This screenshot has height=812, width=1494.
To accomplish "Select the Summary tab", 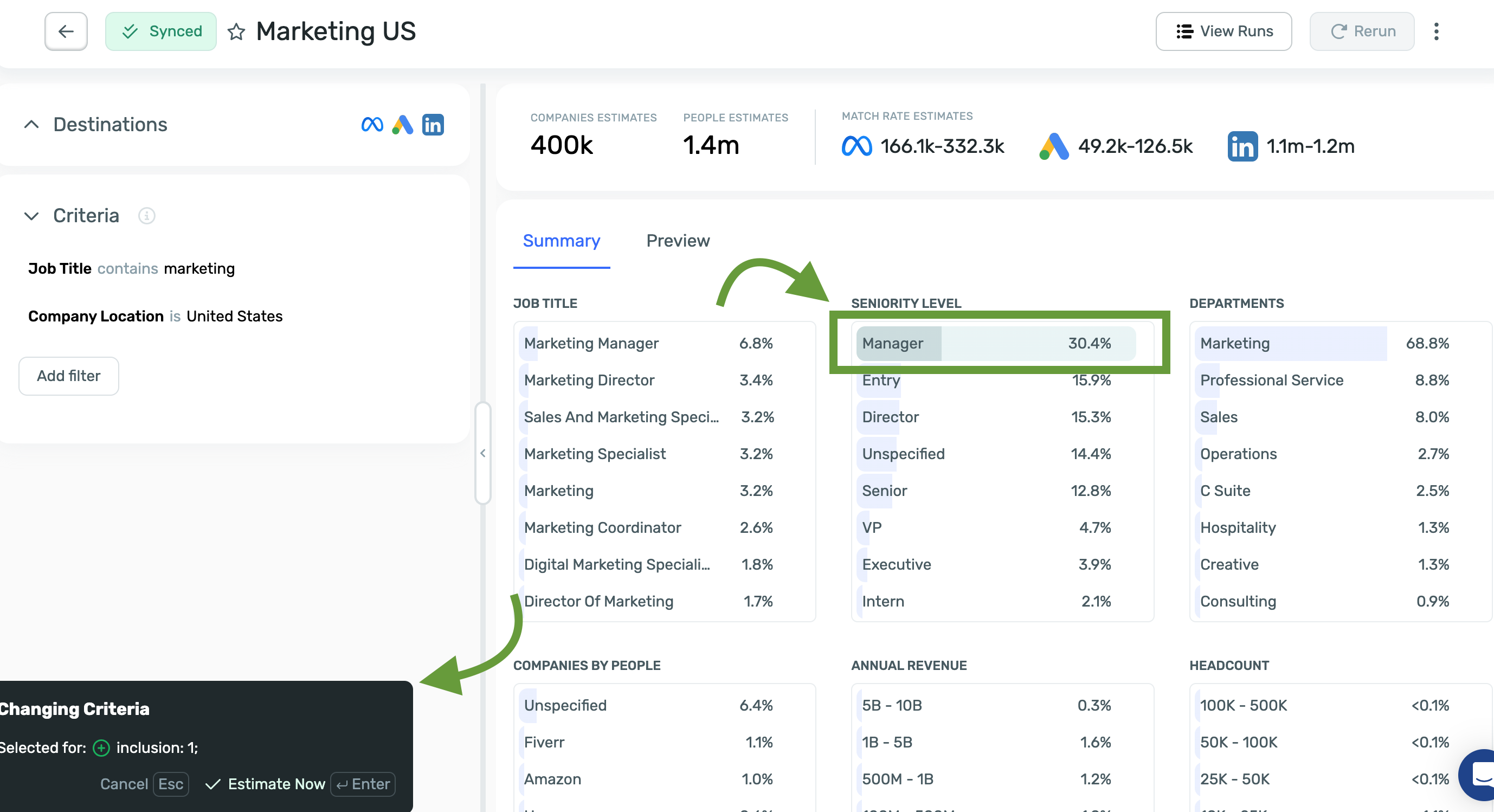I will tap(561, 241).
